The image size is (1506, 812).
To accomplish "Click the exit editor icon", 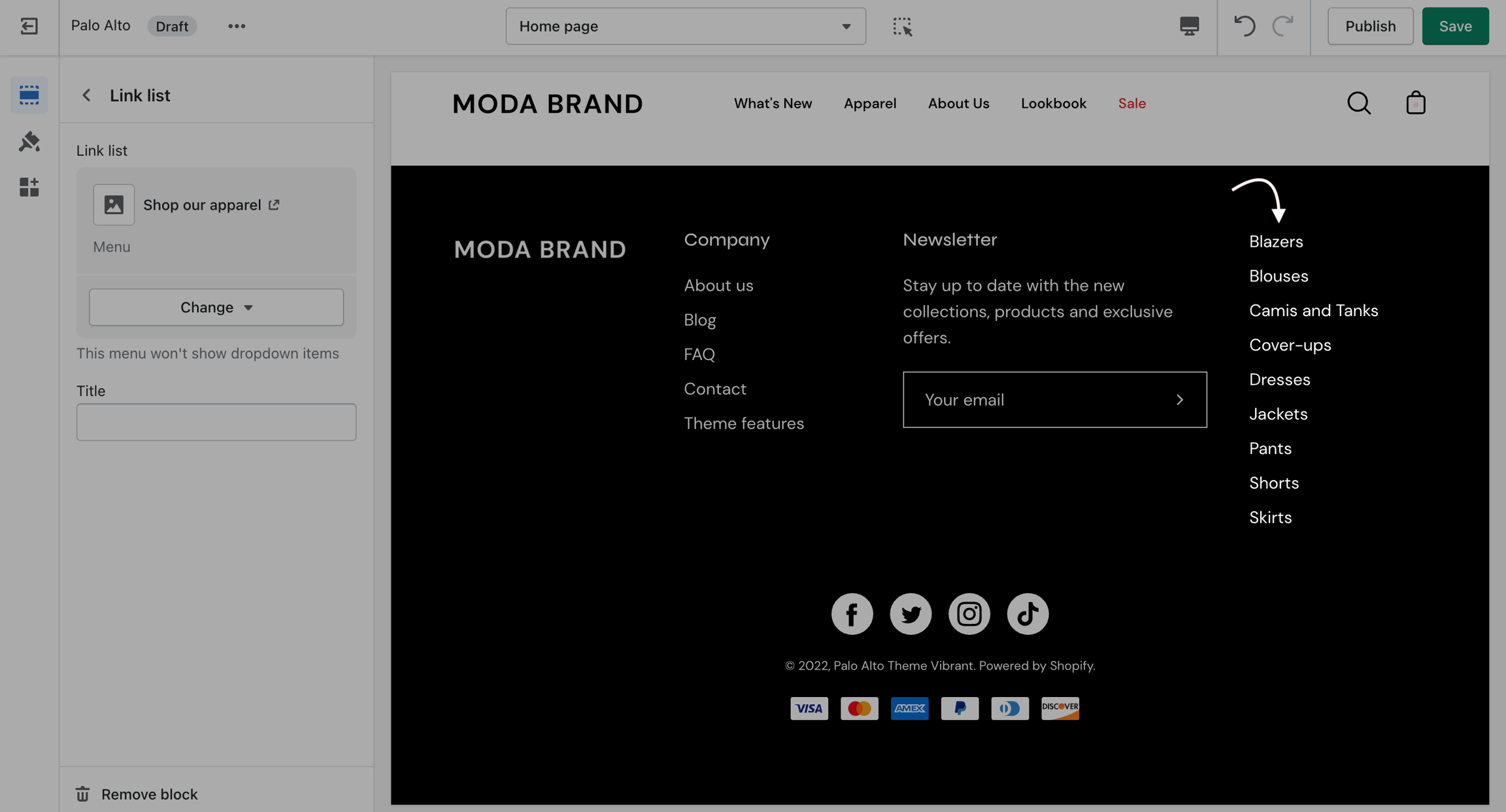I will pyautogui.click(x=29, y=26).
